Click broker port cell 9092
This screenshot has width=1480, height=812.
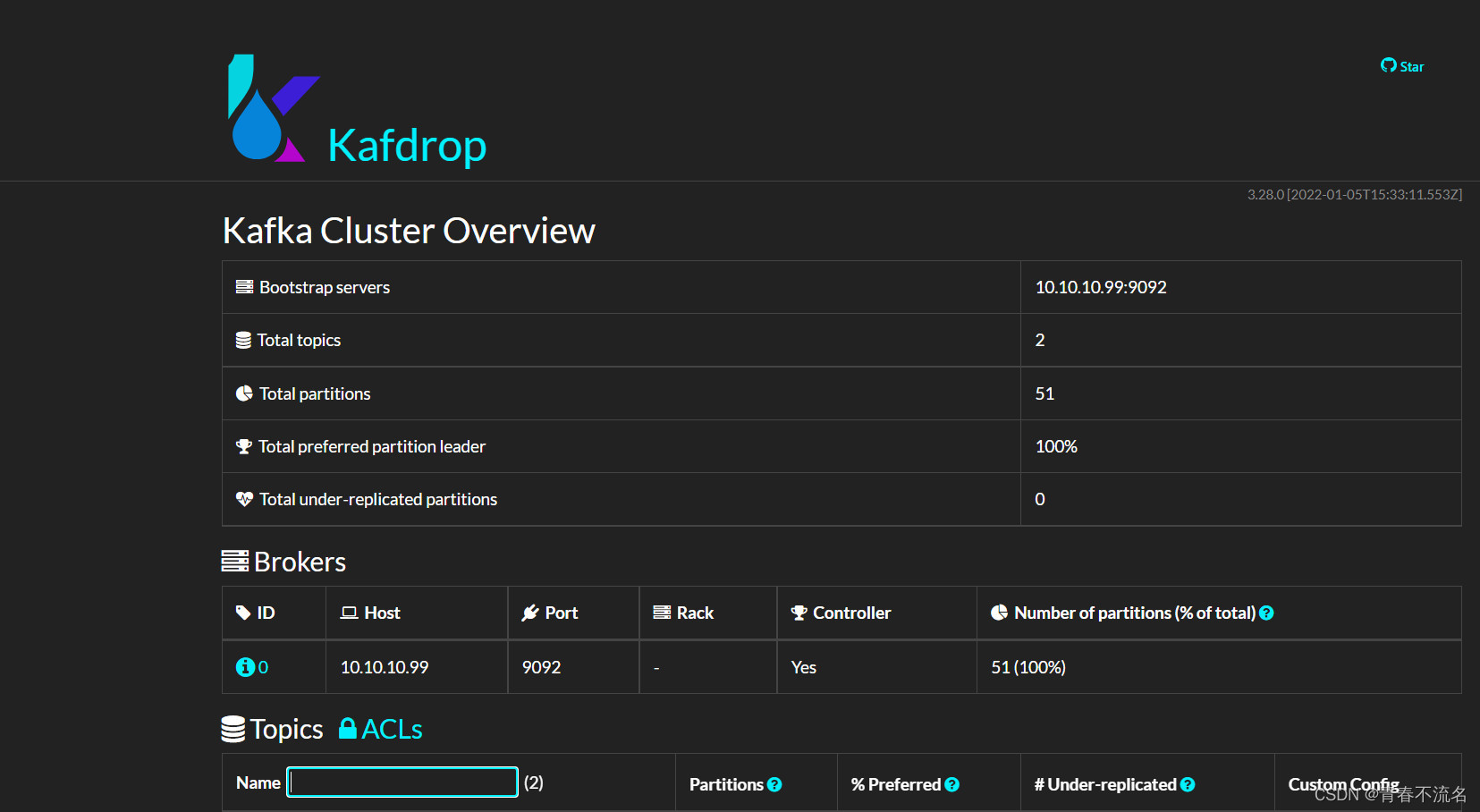point(542,667)
